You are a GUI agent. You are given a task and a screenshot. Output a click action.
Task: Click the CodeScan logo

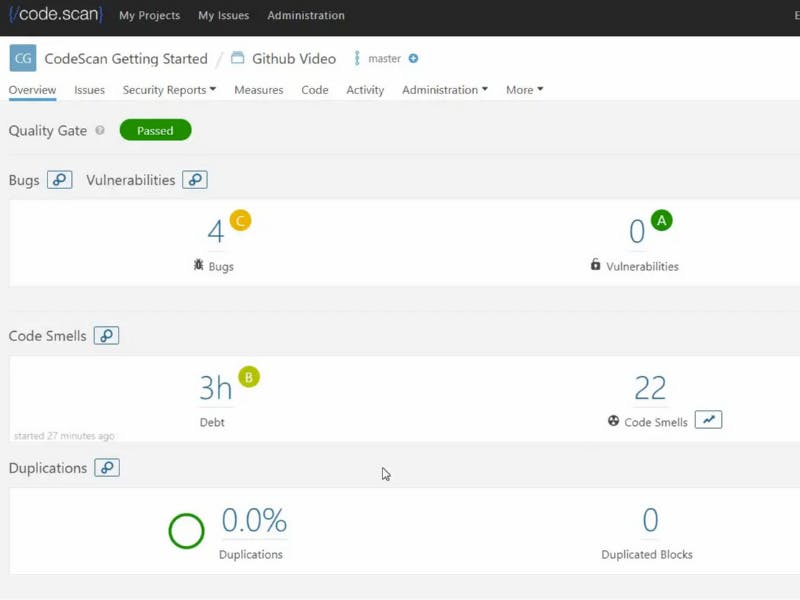pyautogui.click(x=56, y=15)
